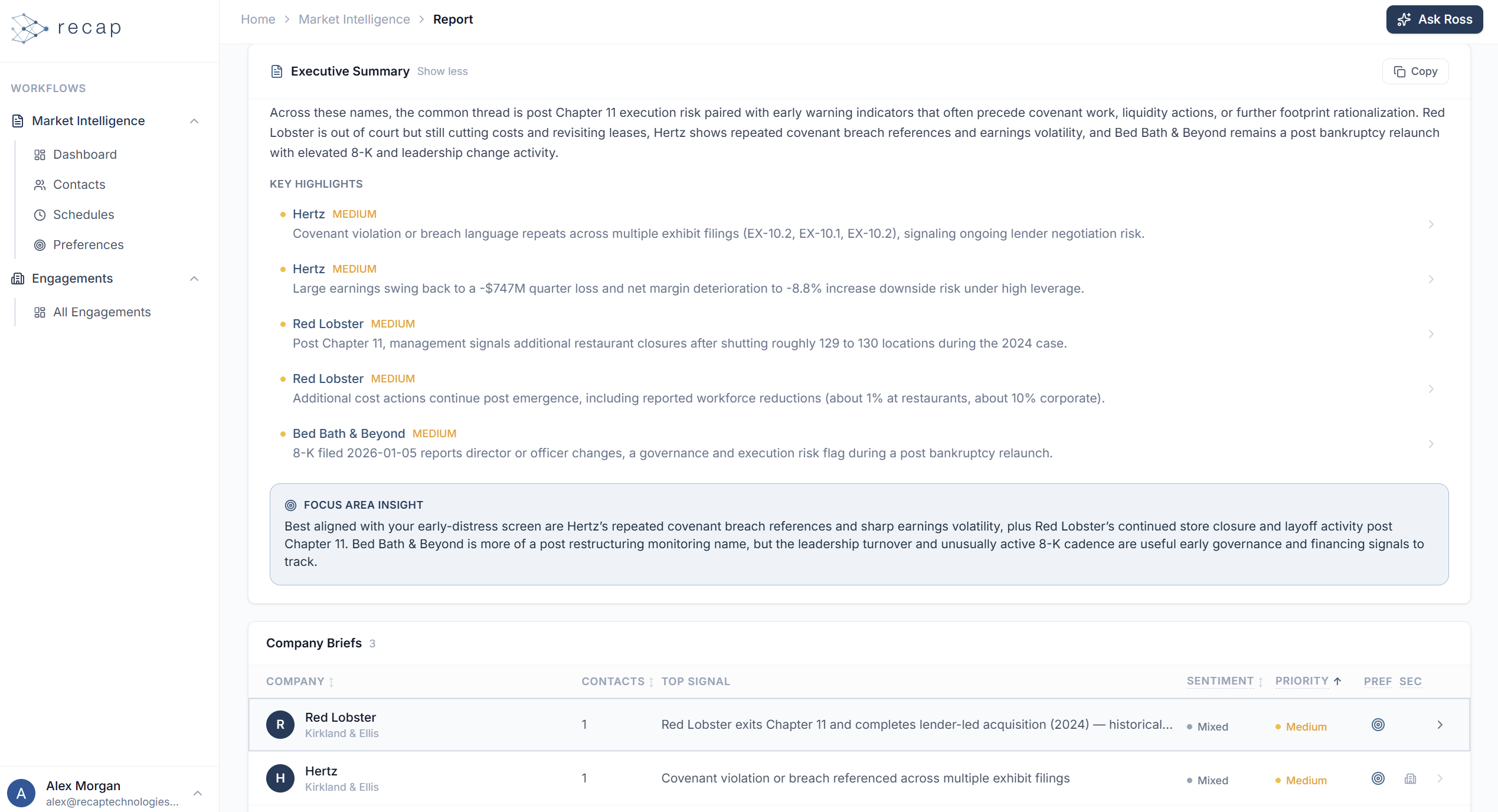Viewport: 1498px width, 812px height.
Task: Click the SEC building icon on Hertz row
Action: (1411, 778)
